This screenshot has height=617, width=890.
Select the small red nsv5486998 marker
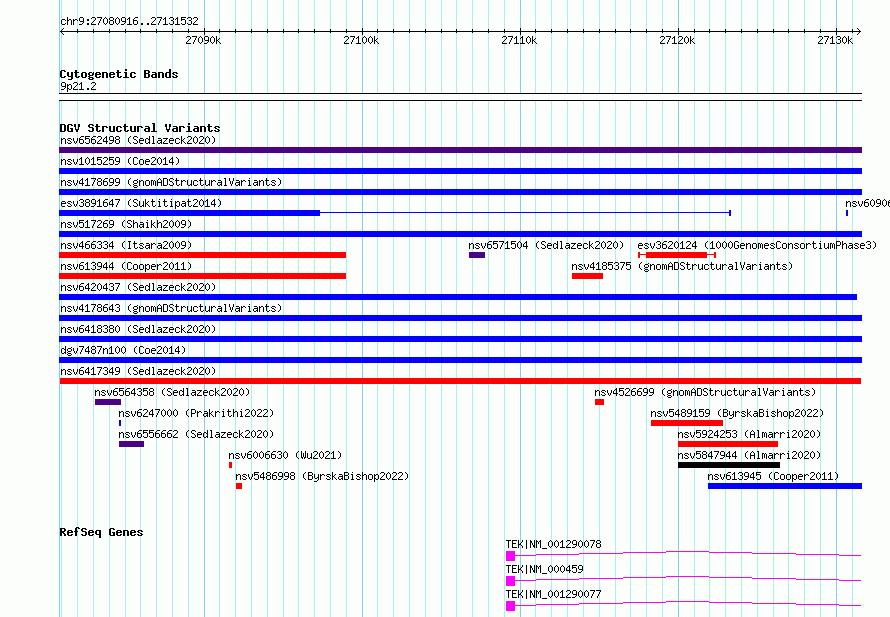pos(239,486)
